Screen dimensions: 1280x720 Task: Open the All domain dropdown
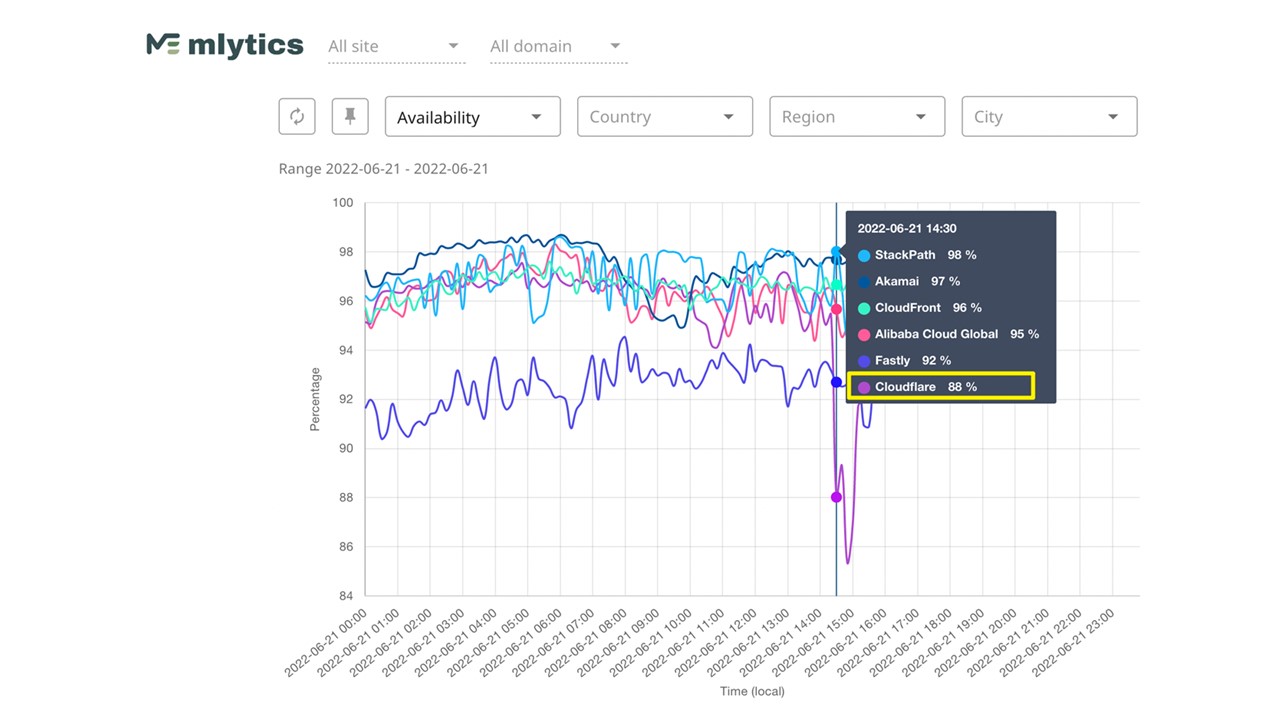click(x=558, y=46)
